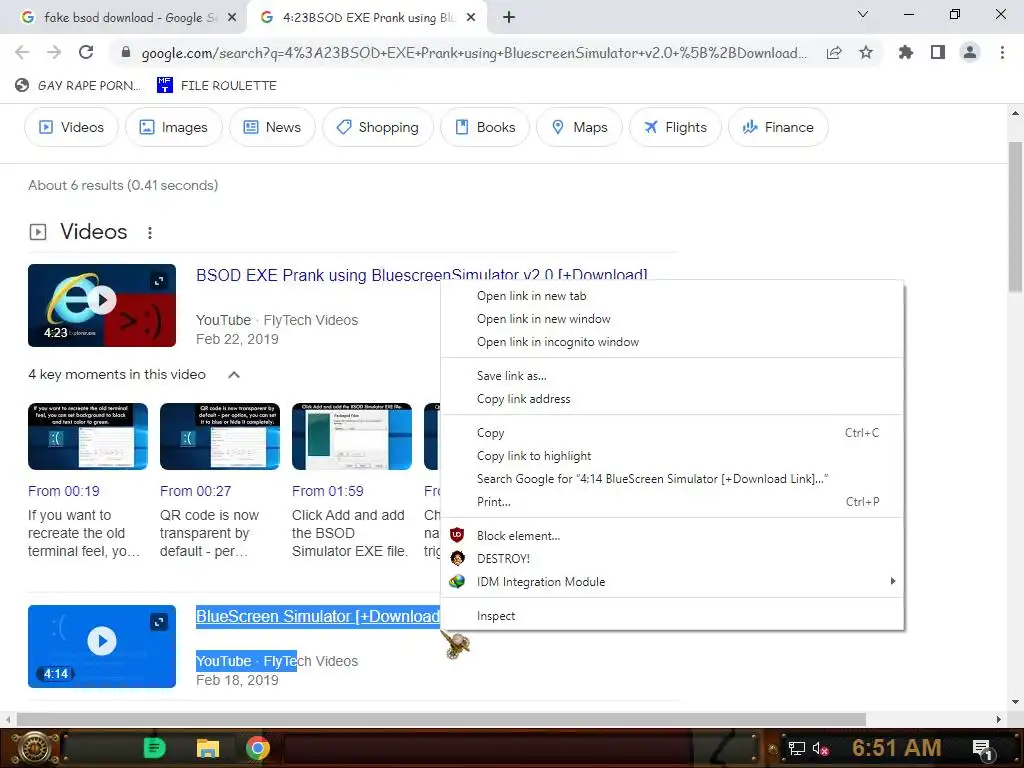Screen dimensions: 1024x768
Task: Open the Flights filter chip
Action: tap(675, 127)
